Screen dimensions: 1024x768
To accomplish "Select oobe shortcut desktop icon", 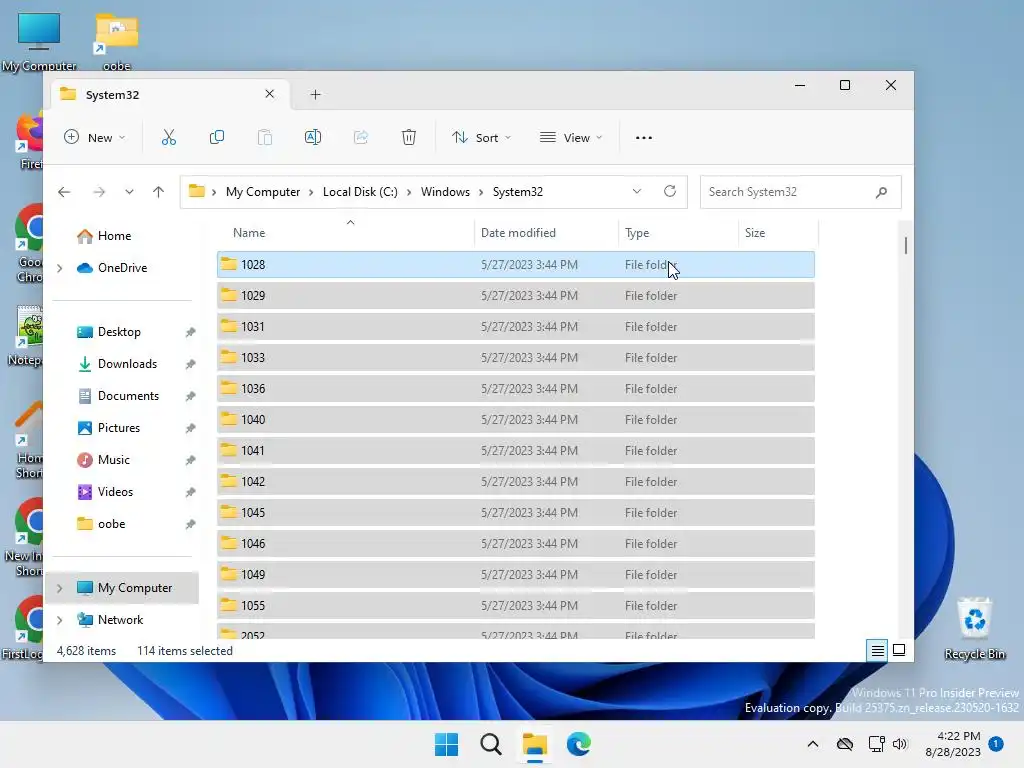I will pos(117,40).
